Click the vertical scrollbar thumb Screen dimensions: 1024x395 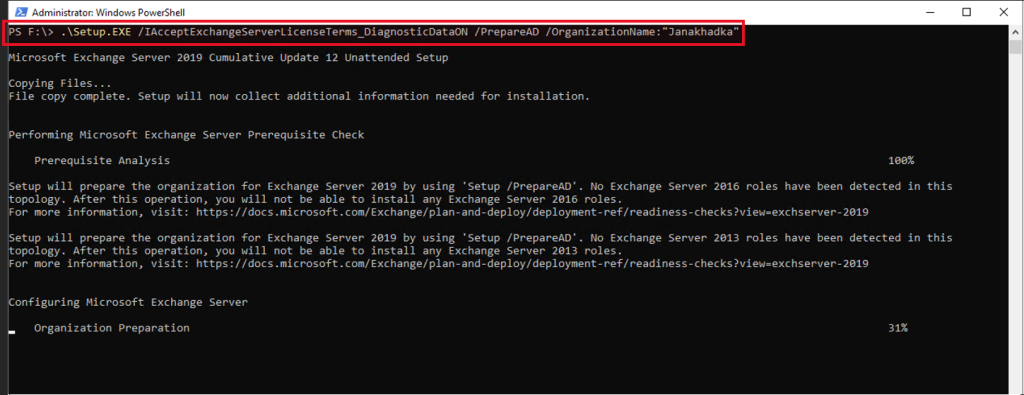point(1016,47)
